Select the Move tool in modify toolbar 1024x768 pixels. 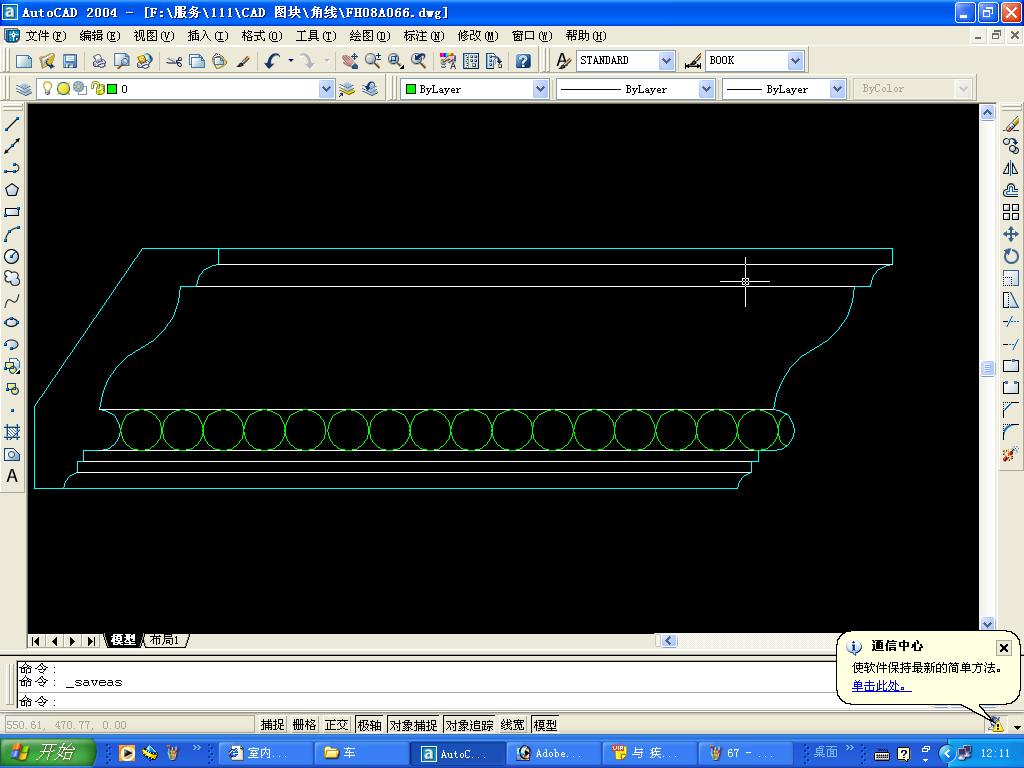pyautogui.click(x=1011, y=234)
